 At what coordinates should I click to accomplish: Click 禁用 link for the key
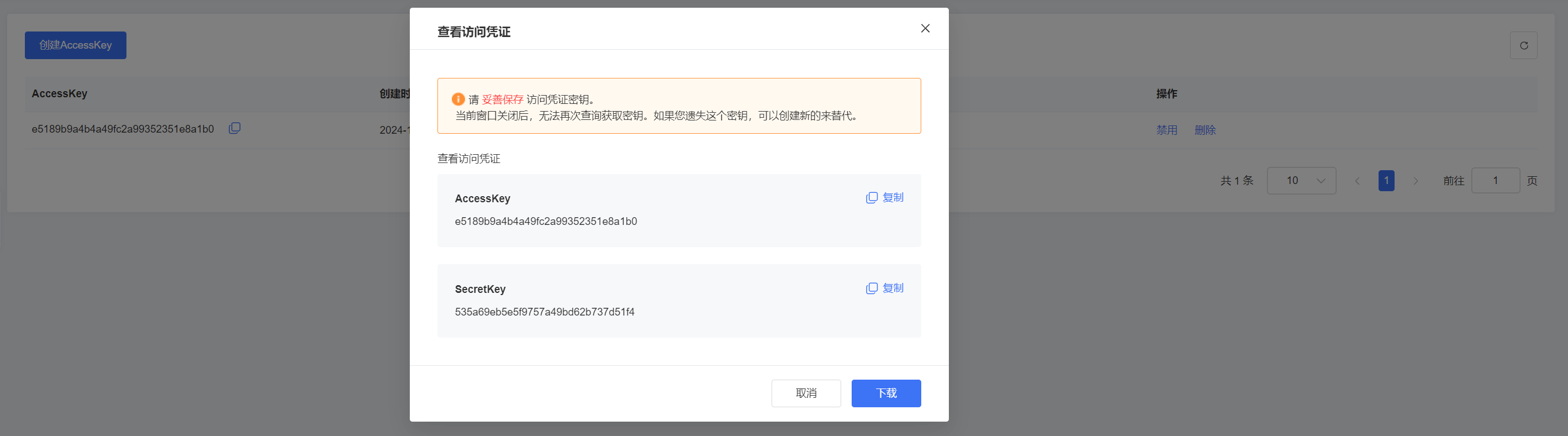click(1167, 130)
